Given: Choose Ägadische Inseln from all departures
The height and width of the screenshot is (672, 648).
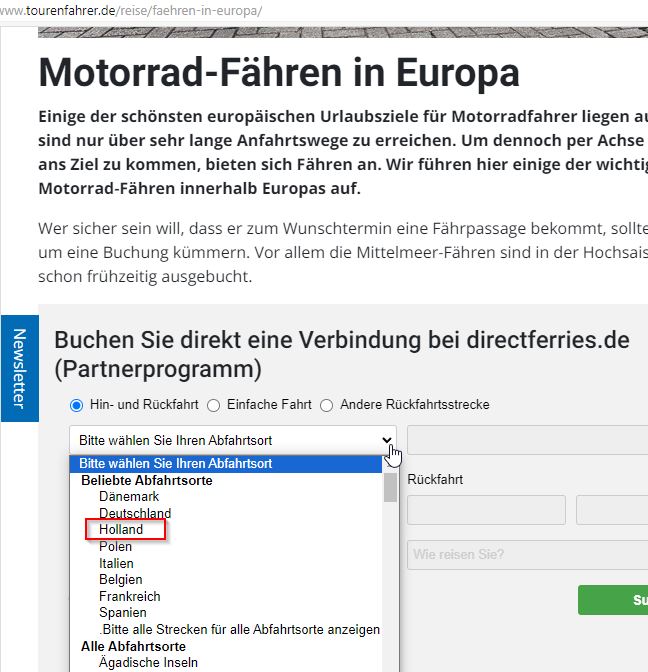Looking at the screenshot, I should point(148,662).
